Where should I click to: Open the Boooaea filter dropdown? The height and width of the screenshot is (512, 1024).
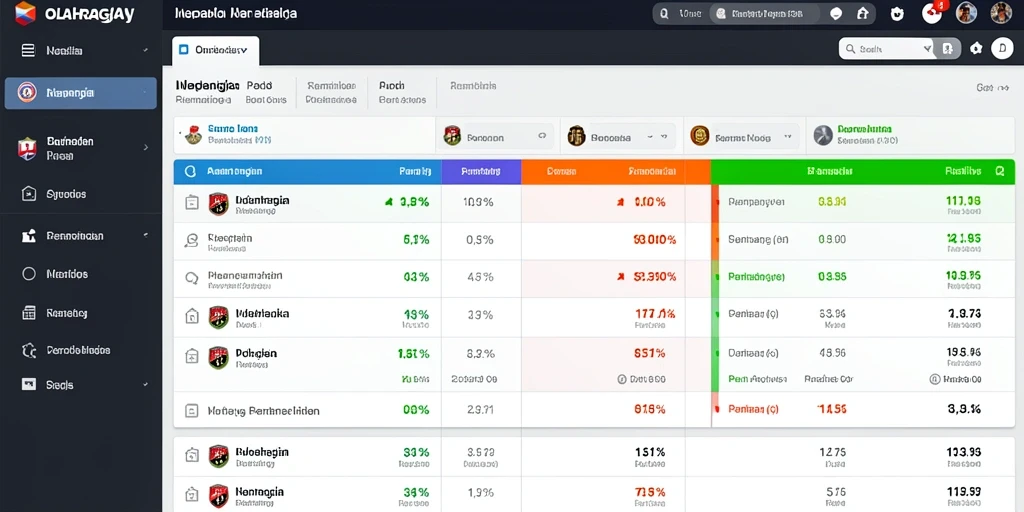(x=619, y=137)
